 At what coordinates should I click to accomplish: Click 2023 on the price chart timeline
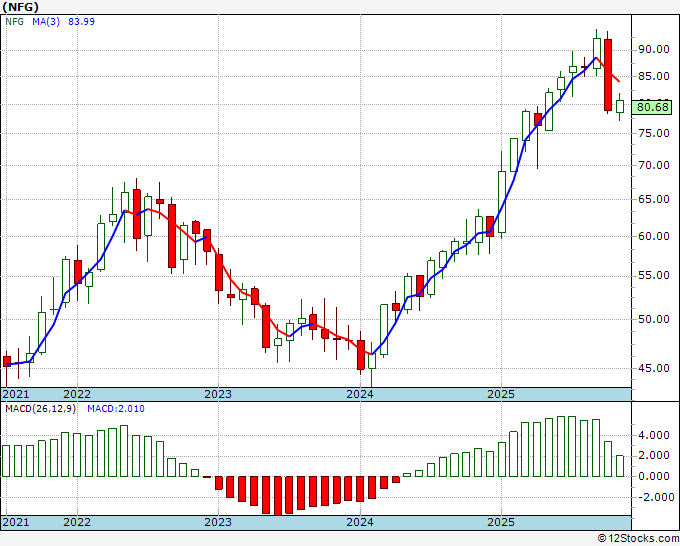tap(218, 394)
